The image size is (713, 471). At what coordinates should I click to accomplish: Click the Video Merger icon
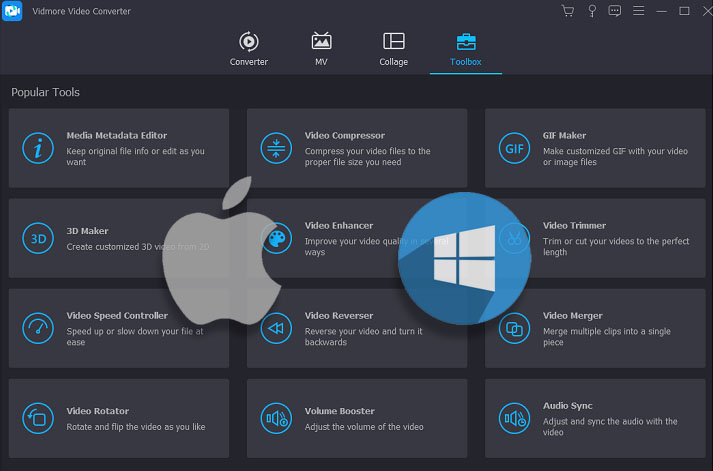514,328
